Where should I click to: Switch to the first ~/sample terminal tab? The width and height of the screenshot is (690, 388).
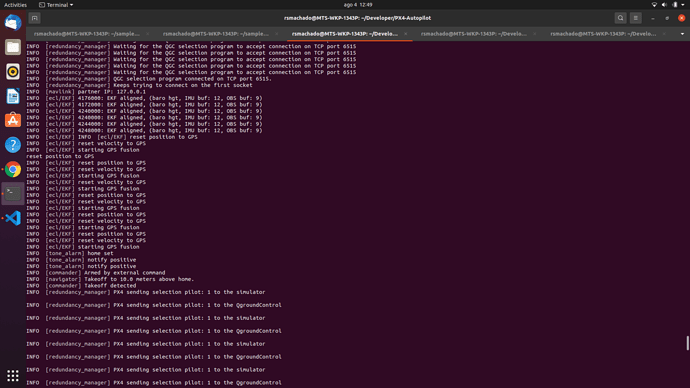(87, 34)
